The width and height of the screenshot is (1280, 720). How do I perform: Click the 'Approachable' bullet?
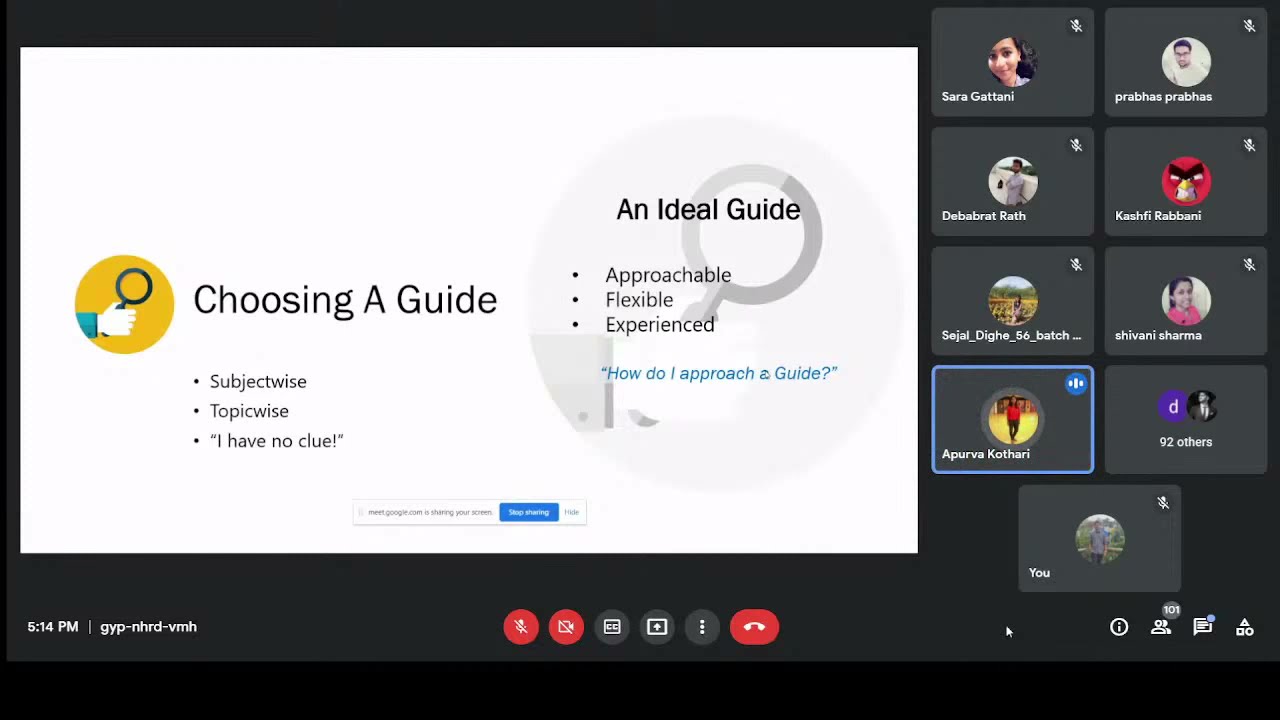point(668,275)
